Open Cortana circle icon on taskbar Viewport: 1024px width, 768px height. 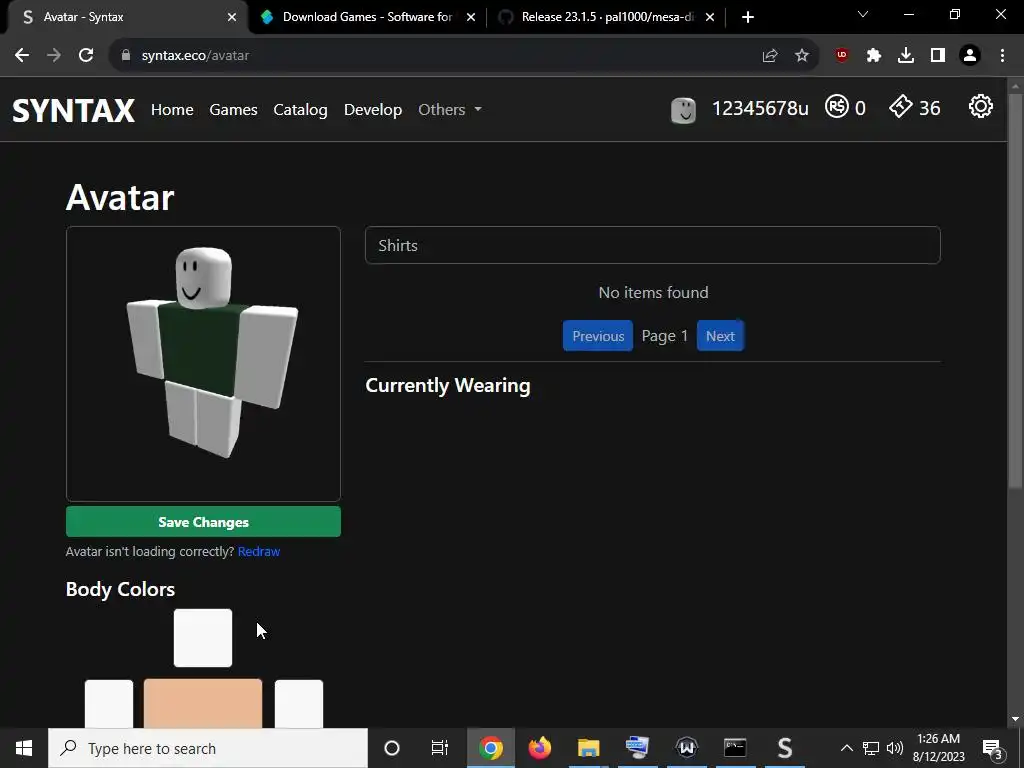click(x=392, y=748)
